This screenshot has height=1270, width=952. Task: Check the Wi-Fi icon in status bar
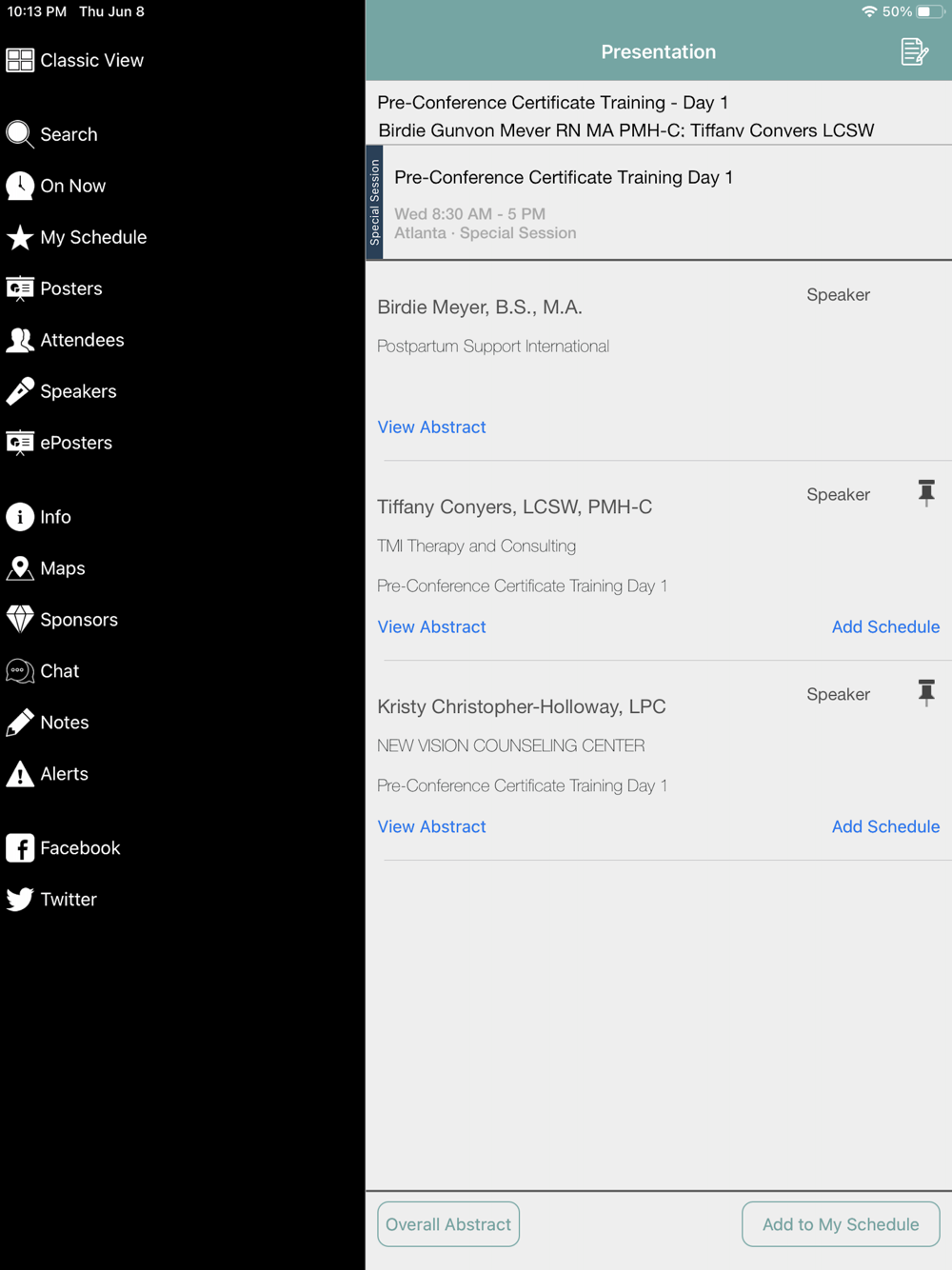pyautogui.click(x=869, y=11)
